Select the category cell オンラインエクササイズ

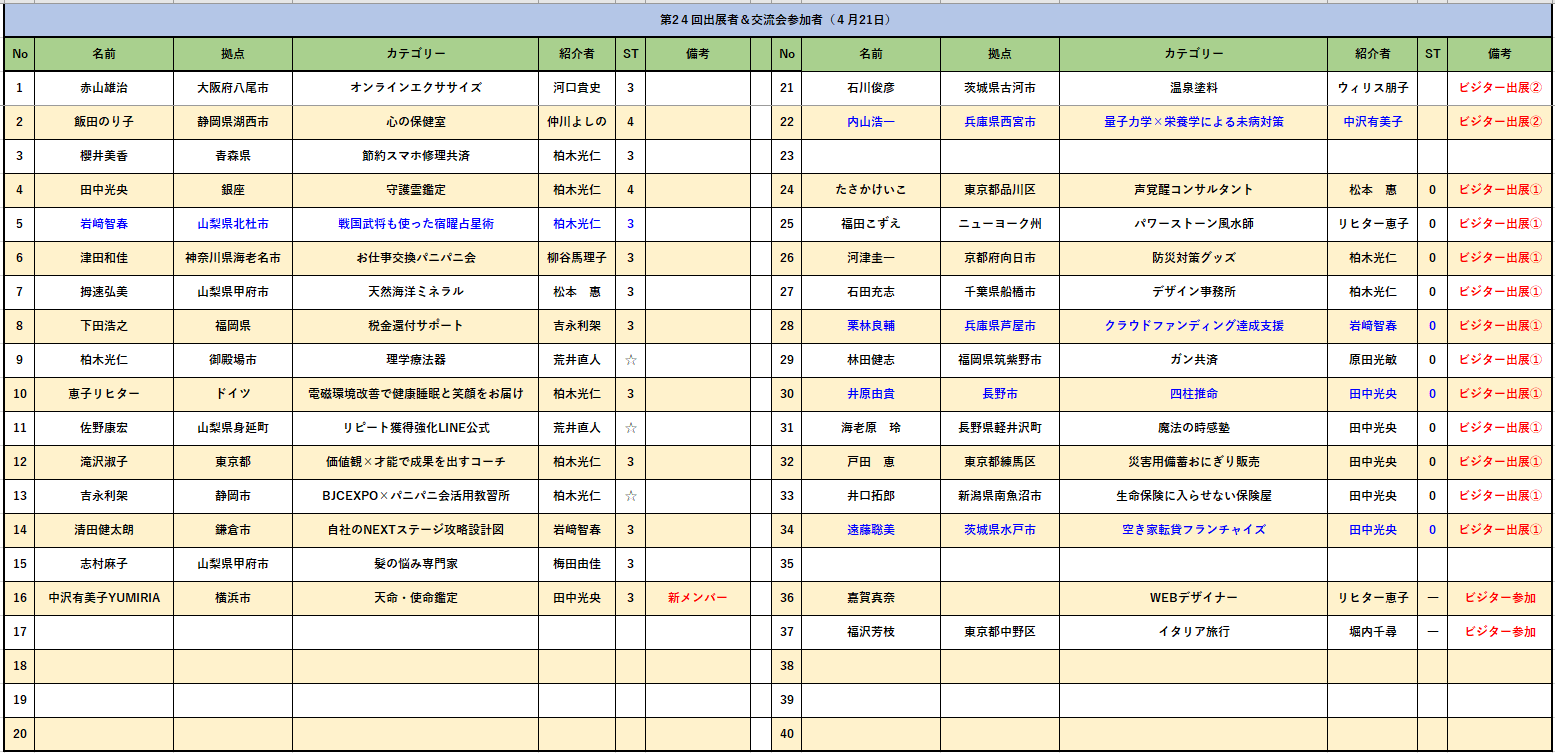coord(415,88)
